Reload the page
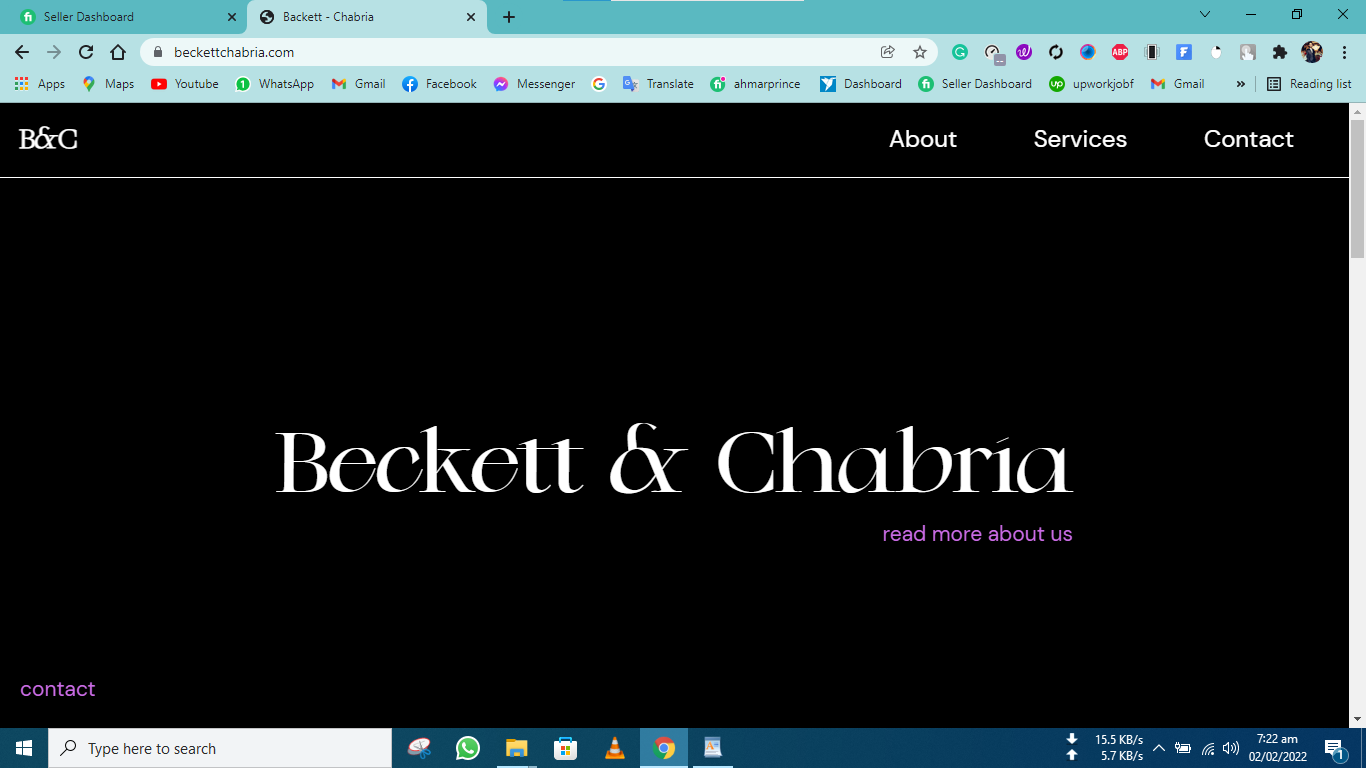 tap(86, 52)
